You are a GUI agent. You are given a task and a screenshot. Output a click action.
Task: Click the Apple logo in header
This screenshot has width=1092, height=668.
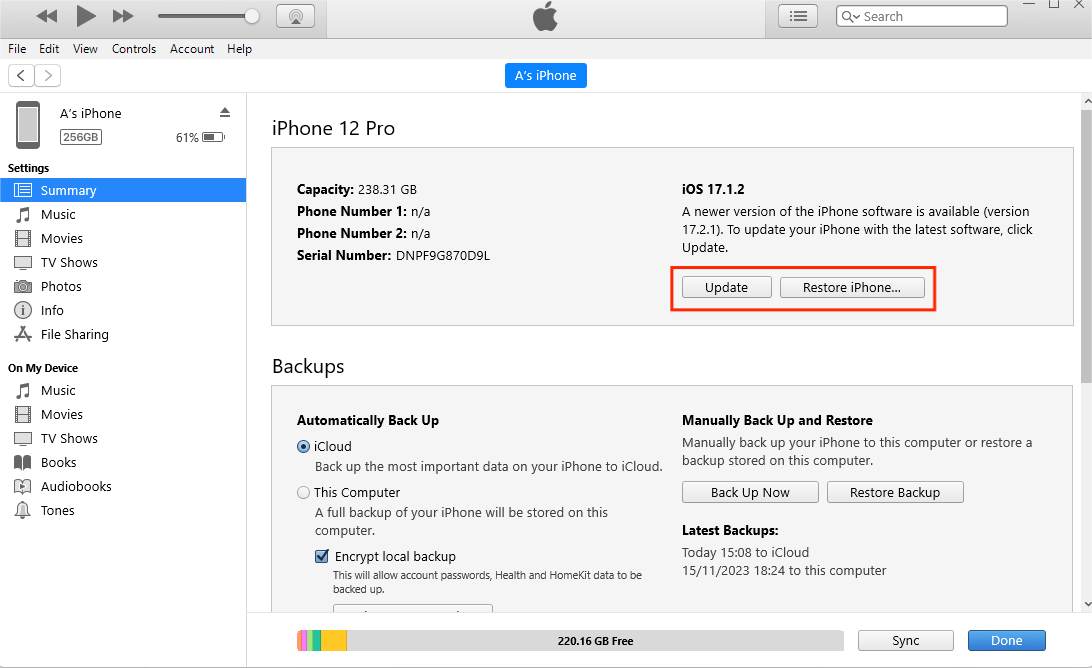545,16
